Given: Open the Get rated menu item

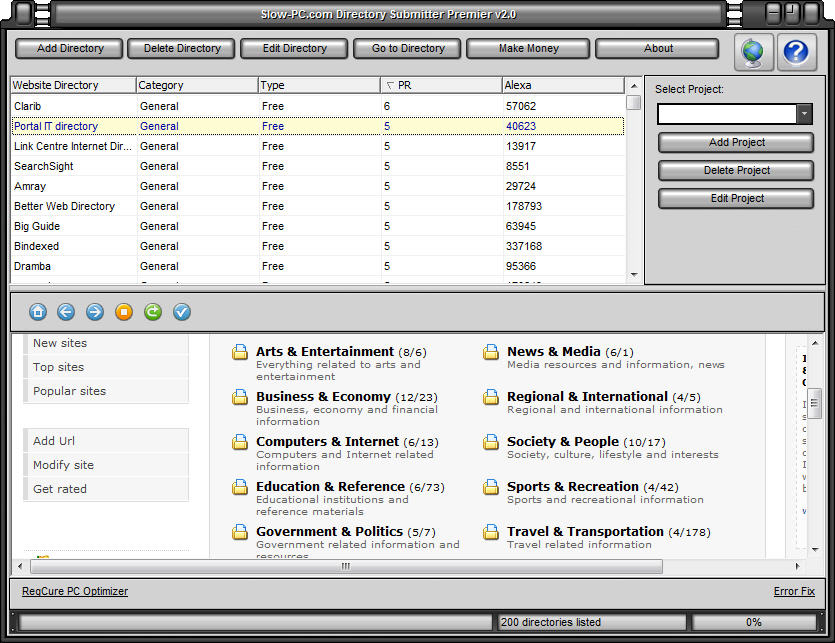Looking at the screenshot, I should tap(106, 489).
